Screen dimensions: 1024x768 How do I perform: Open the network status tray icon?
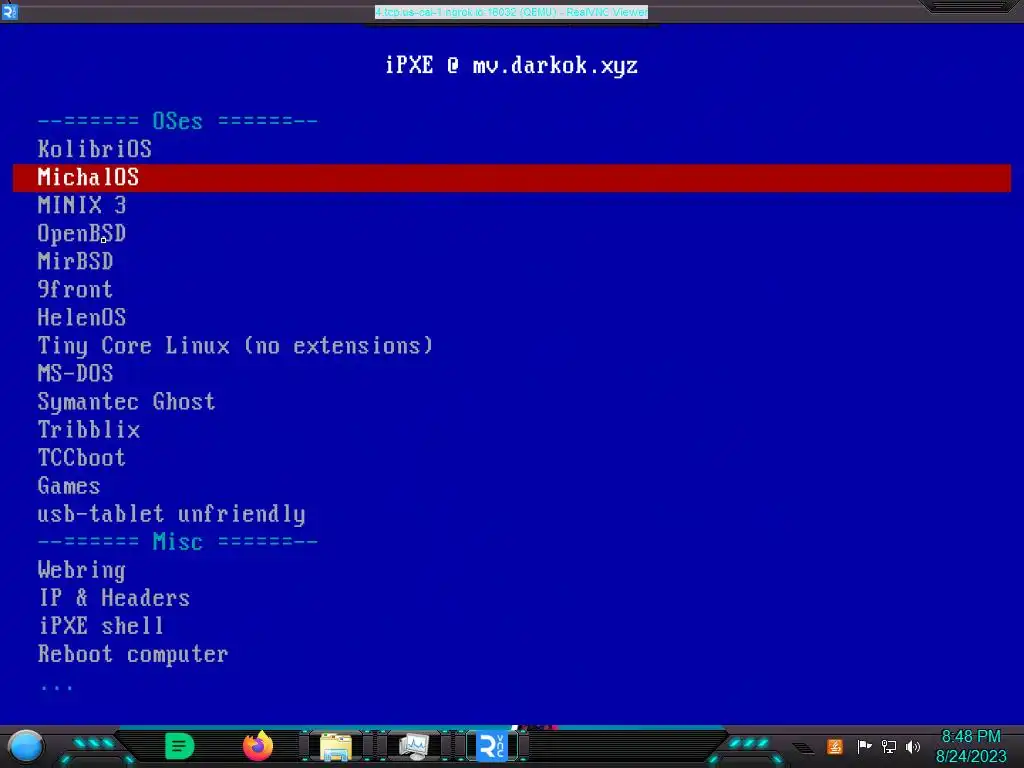point(889,746)
